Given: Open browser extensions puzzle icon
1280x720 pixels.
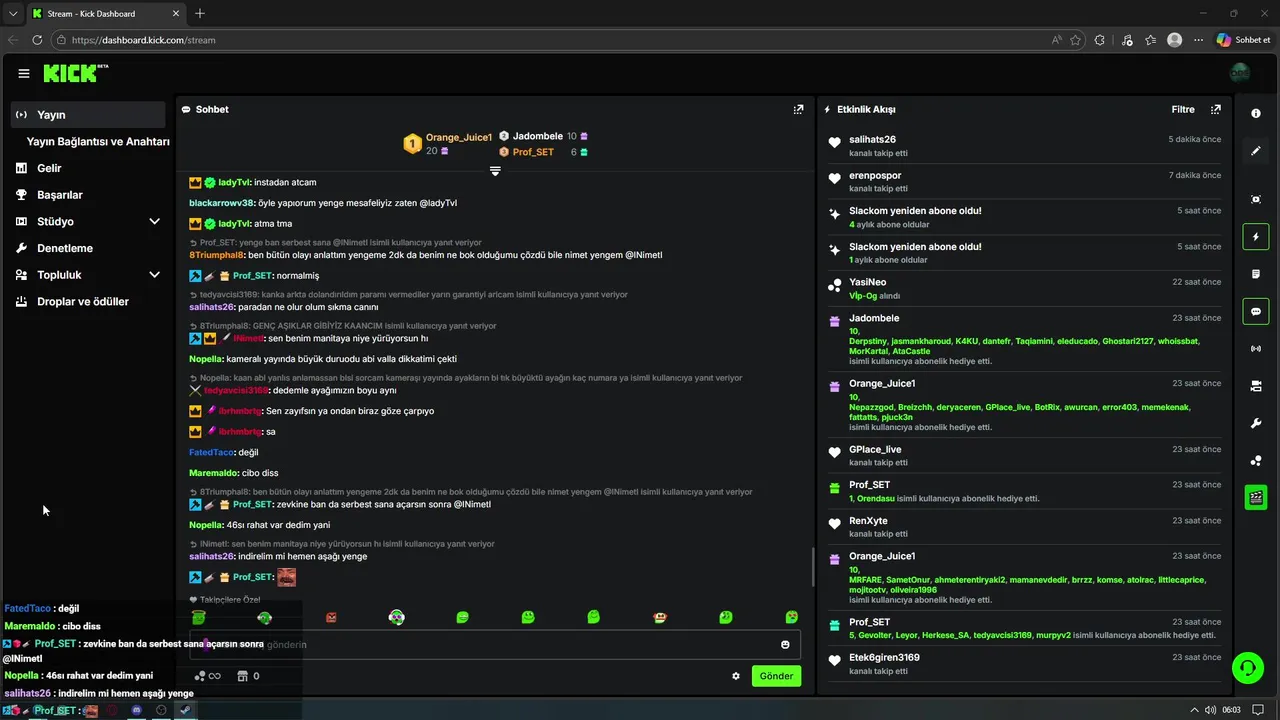Looking at the screenshot, I should (1100, 40).
